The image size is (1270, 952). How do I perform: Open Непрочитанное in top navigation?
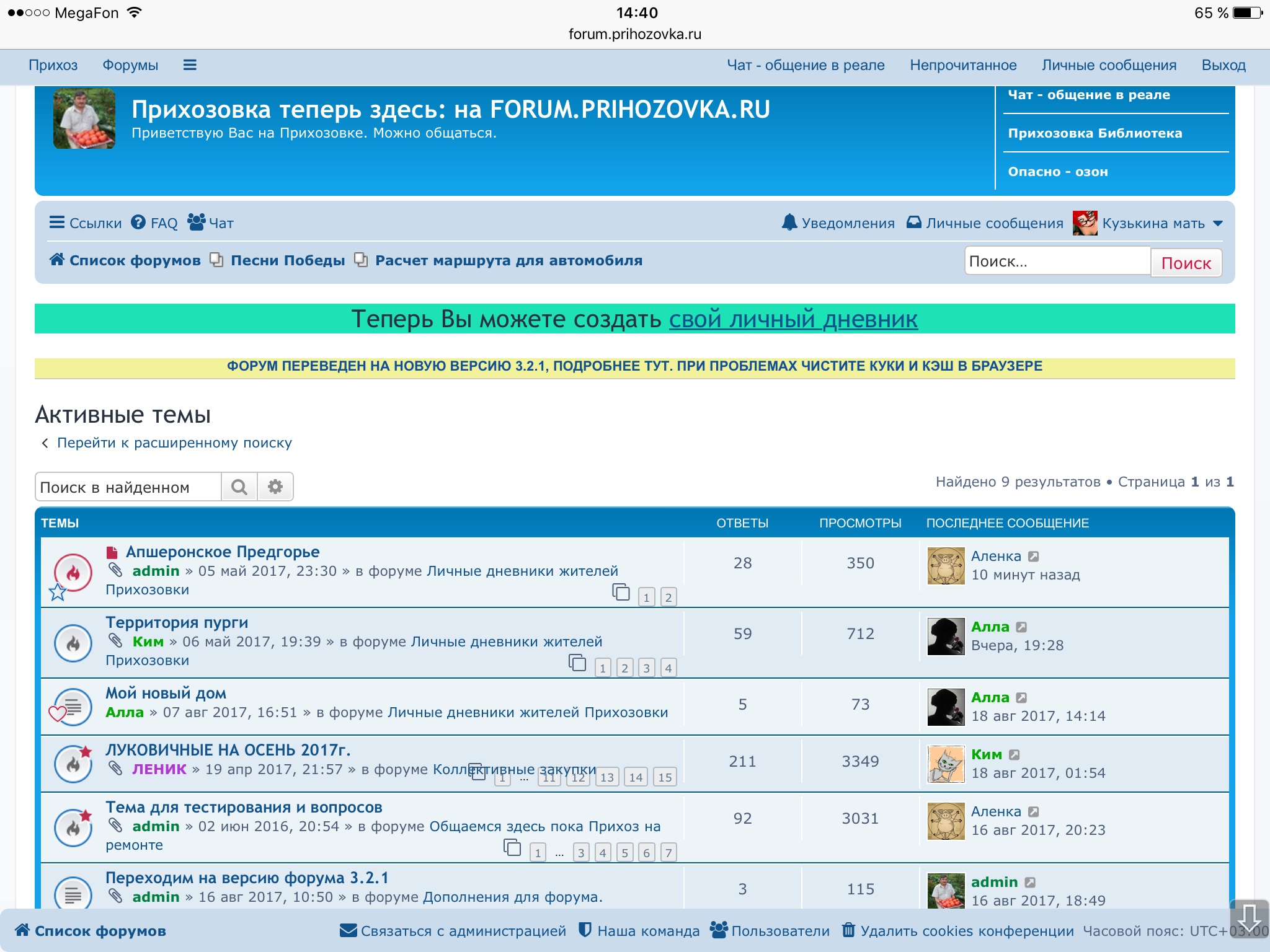(963, 65)
